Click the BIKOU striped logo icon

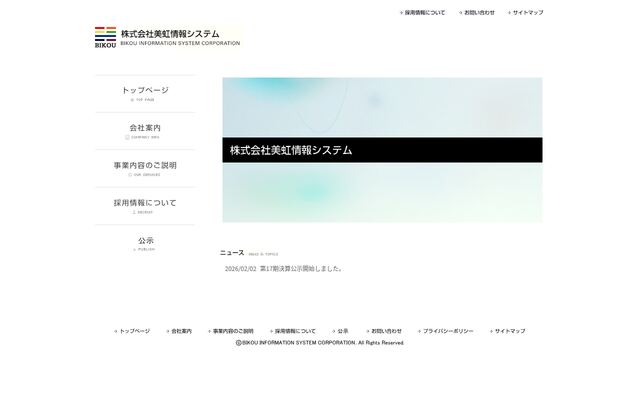(x=105, y=37)
